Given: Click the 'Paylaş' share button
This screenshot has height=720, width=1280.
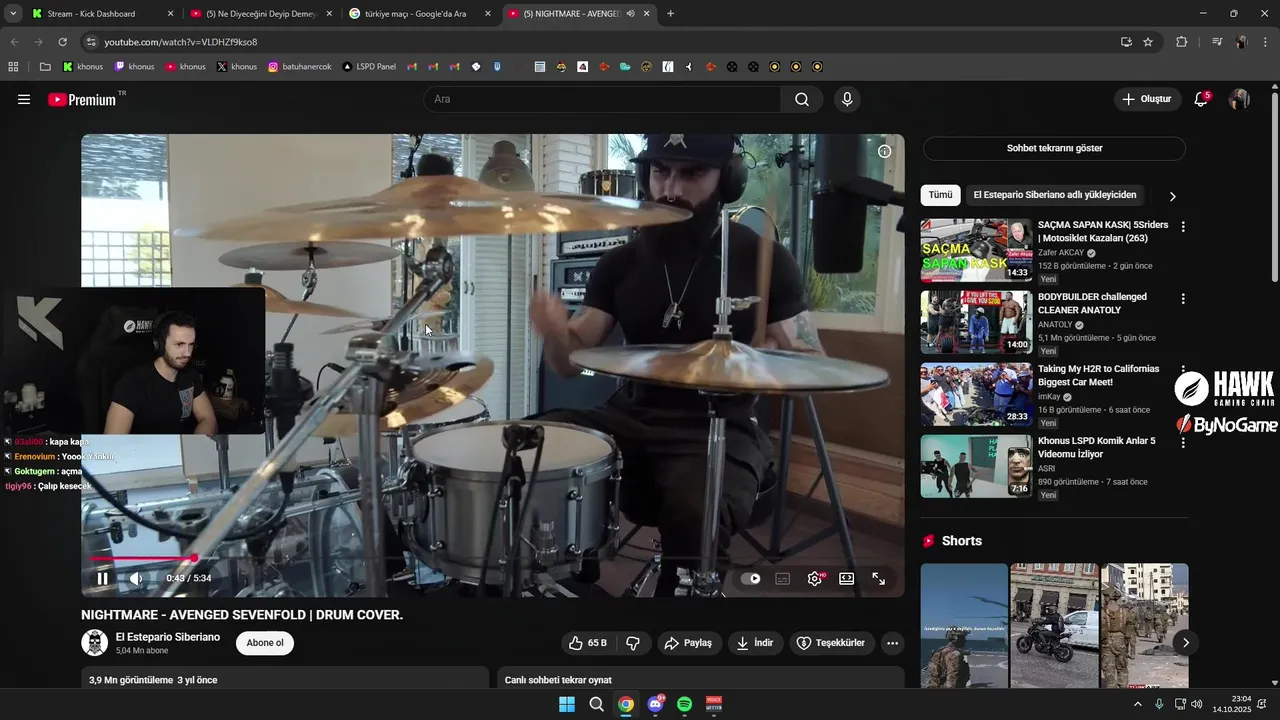Looking at the screenshot, I should point(689,643).
